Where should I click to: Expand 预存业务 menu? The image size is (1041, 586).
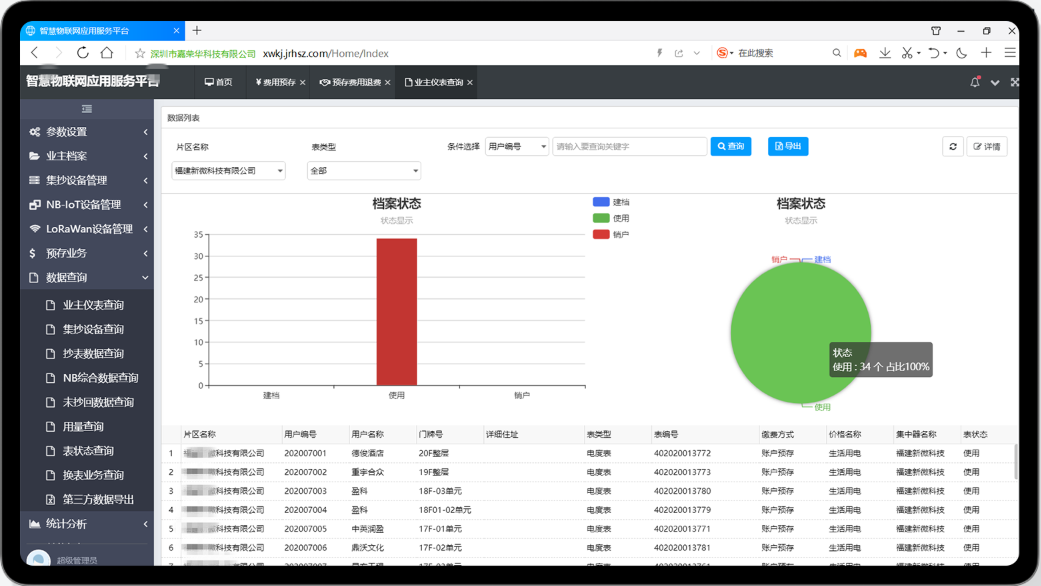87,254
